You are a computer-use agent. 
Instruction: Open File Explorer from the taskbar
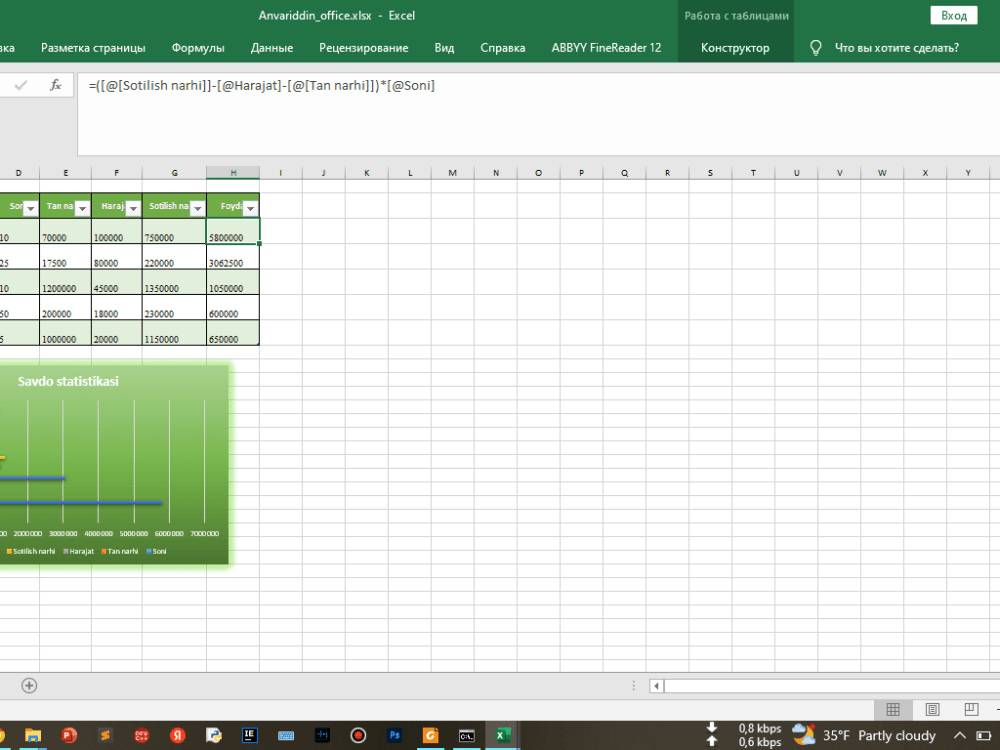click(33, 735)
